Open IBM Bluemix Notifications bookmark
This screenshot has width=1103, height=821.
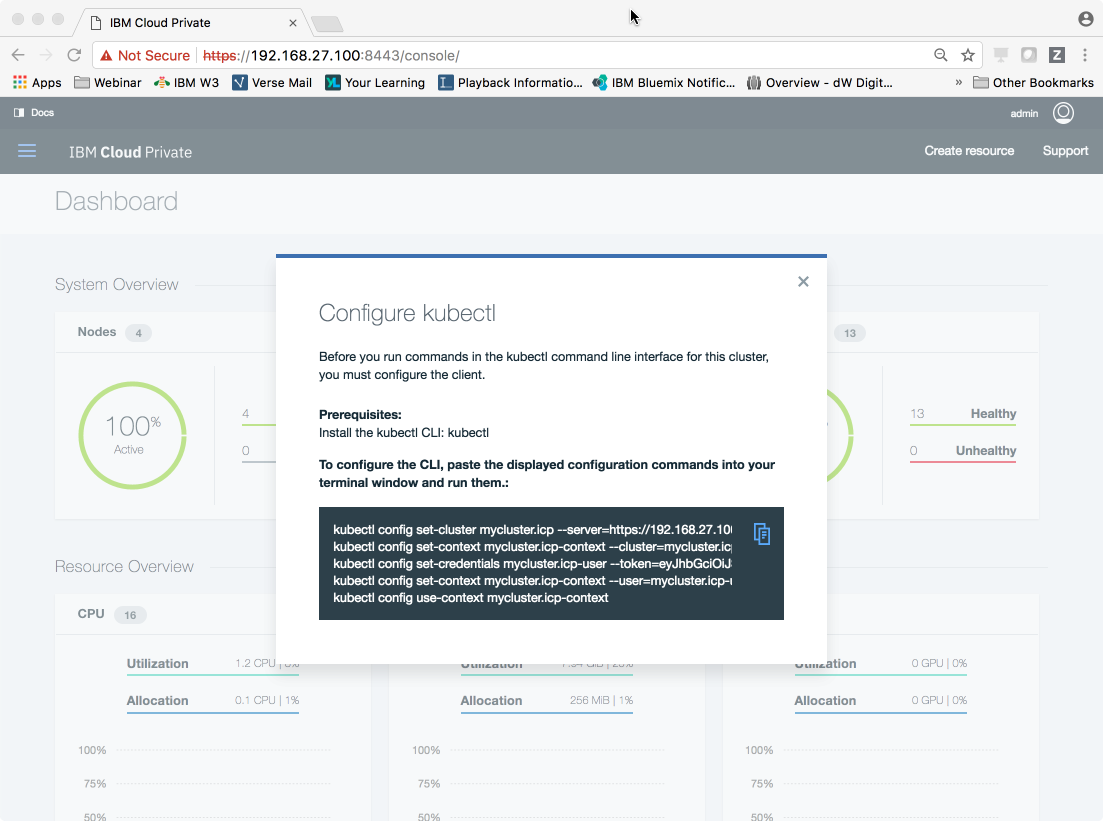pyautogui.click(x=663, y=82)
